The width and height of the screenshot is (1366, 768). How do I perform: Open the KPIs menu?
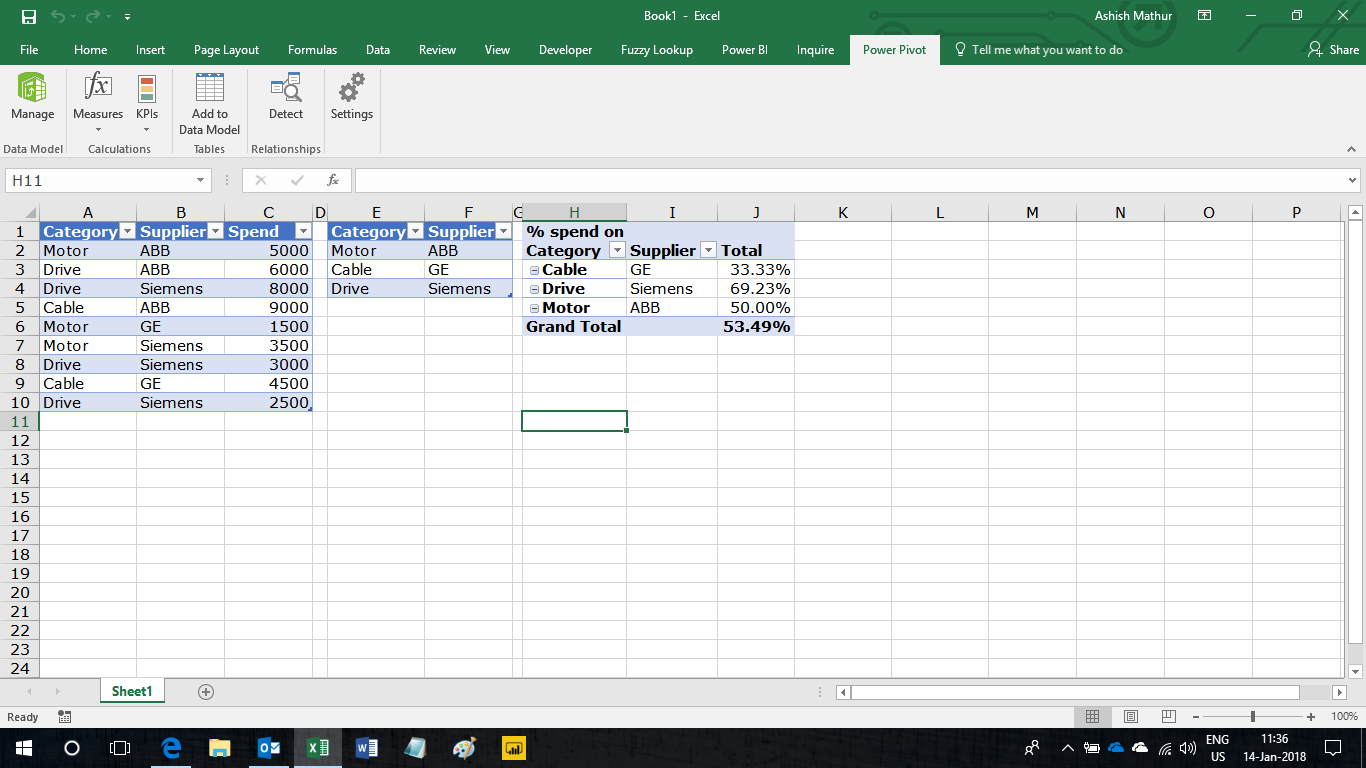[147, 102]
